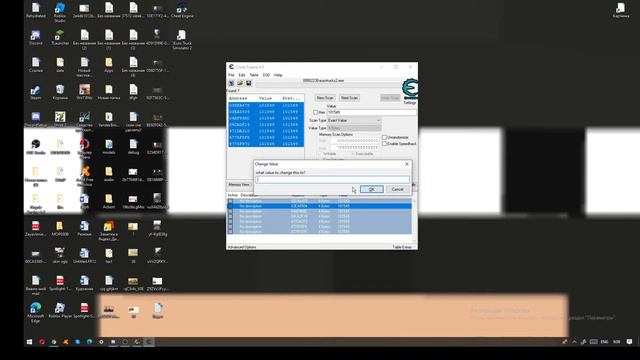The image size is (640, 360).
Task: Open the Avast Free Antivirus desktop shortcut
Action: click(84, 176)
